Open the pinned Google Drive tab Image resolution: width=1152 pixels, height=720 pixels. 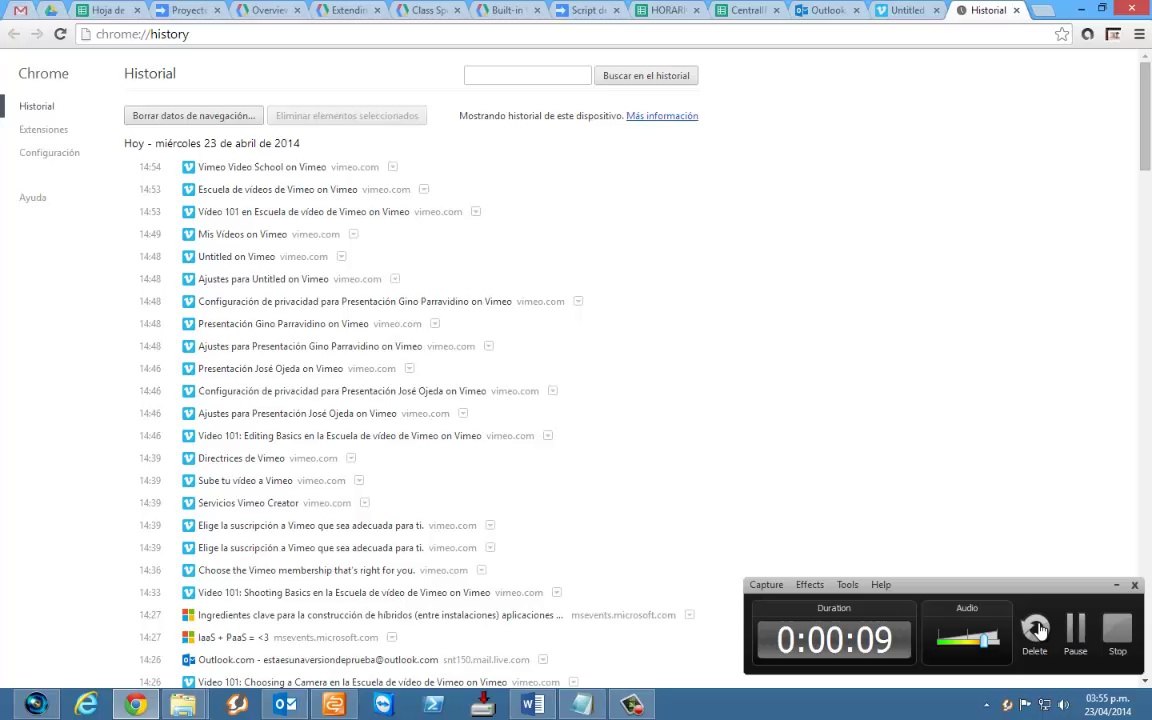(51, 10)
